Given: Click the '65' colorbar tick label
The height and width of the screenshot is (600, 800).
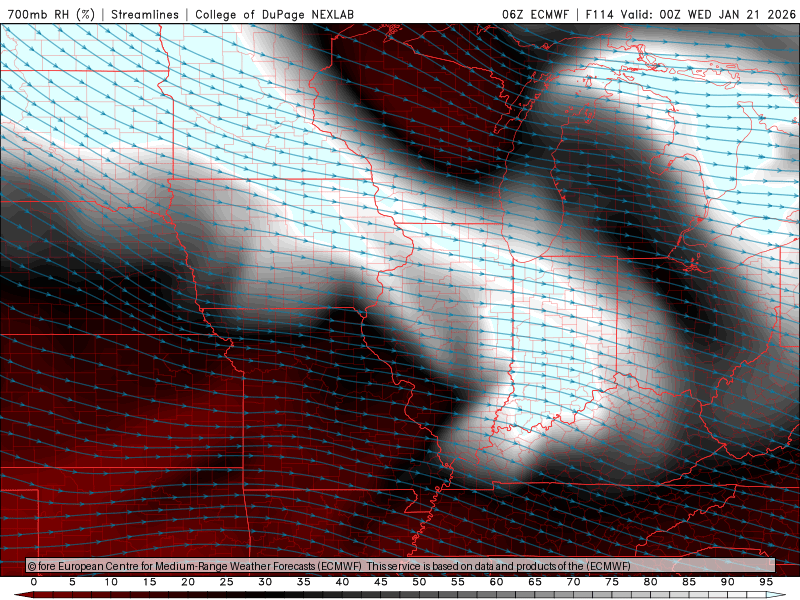Looking at the screenshot, I should pyautogui.click(x=535, y=582).
